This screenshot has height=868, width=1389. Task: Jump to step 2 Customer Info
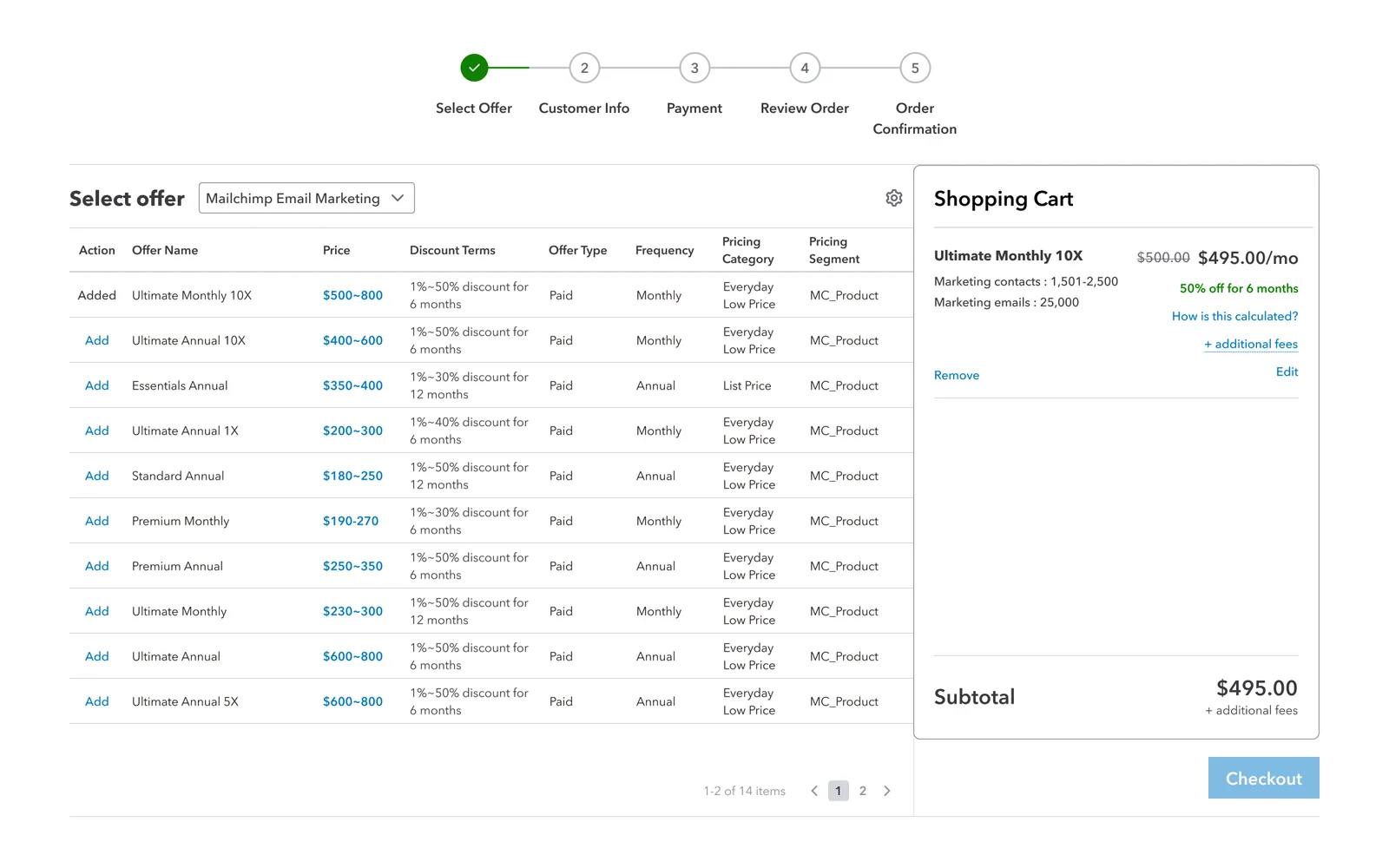(584, 68)
